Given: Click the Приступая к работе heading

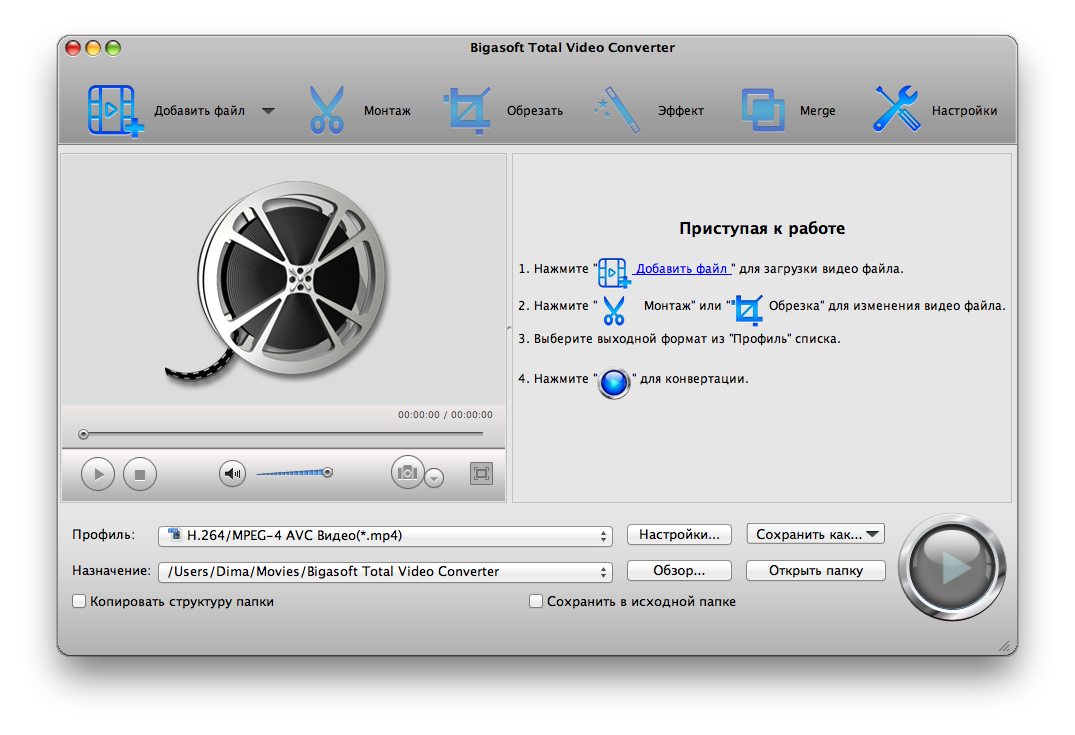Looking at the screenshot, I should (x=762, y=228).
